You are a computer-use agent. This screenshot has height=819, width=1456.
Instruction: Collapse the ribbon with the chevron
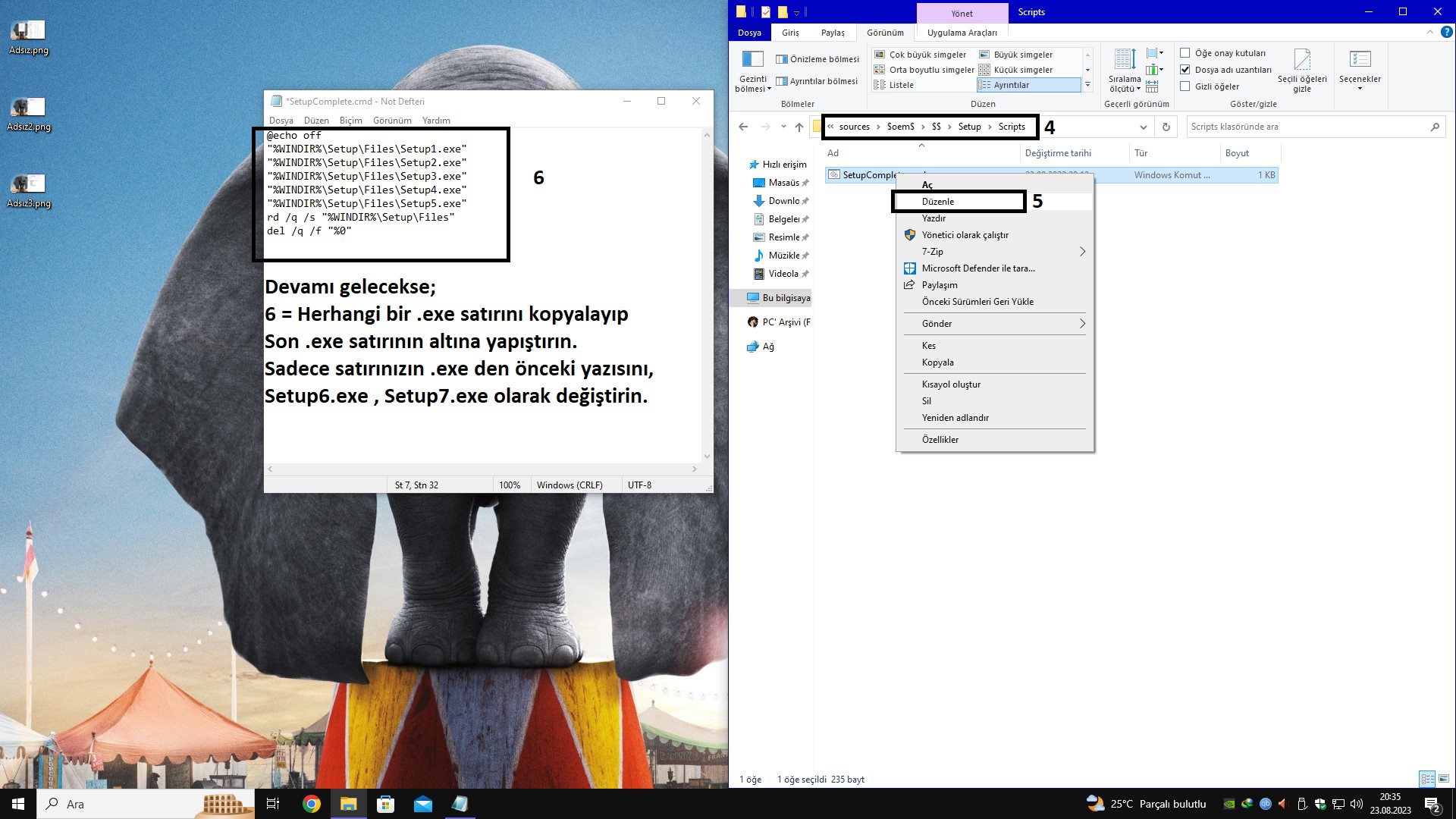[1429, 33]
